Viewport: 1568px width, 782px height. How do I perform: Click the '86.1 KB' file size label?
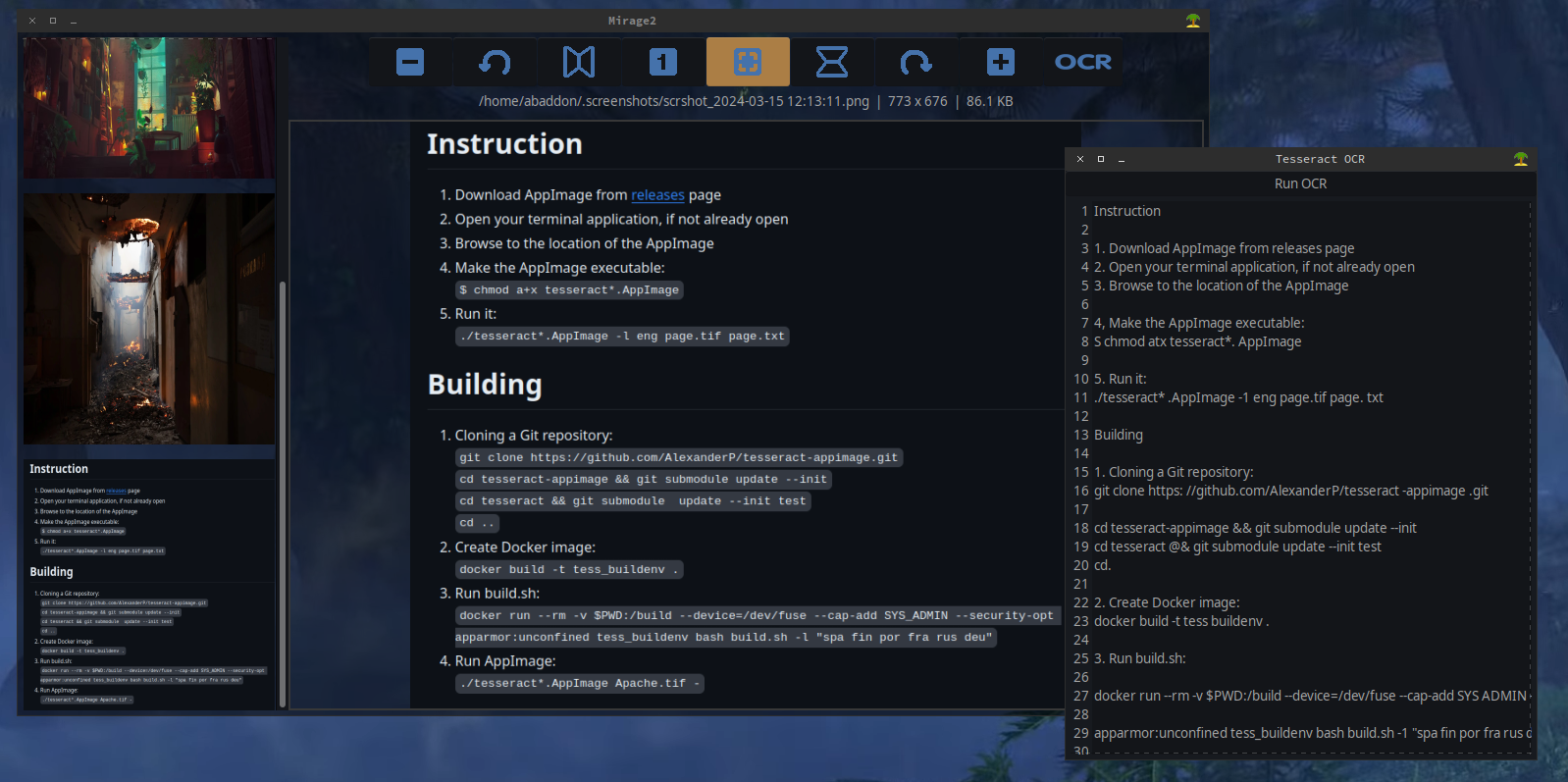tap(990, 101)
